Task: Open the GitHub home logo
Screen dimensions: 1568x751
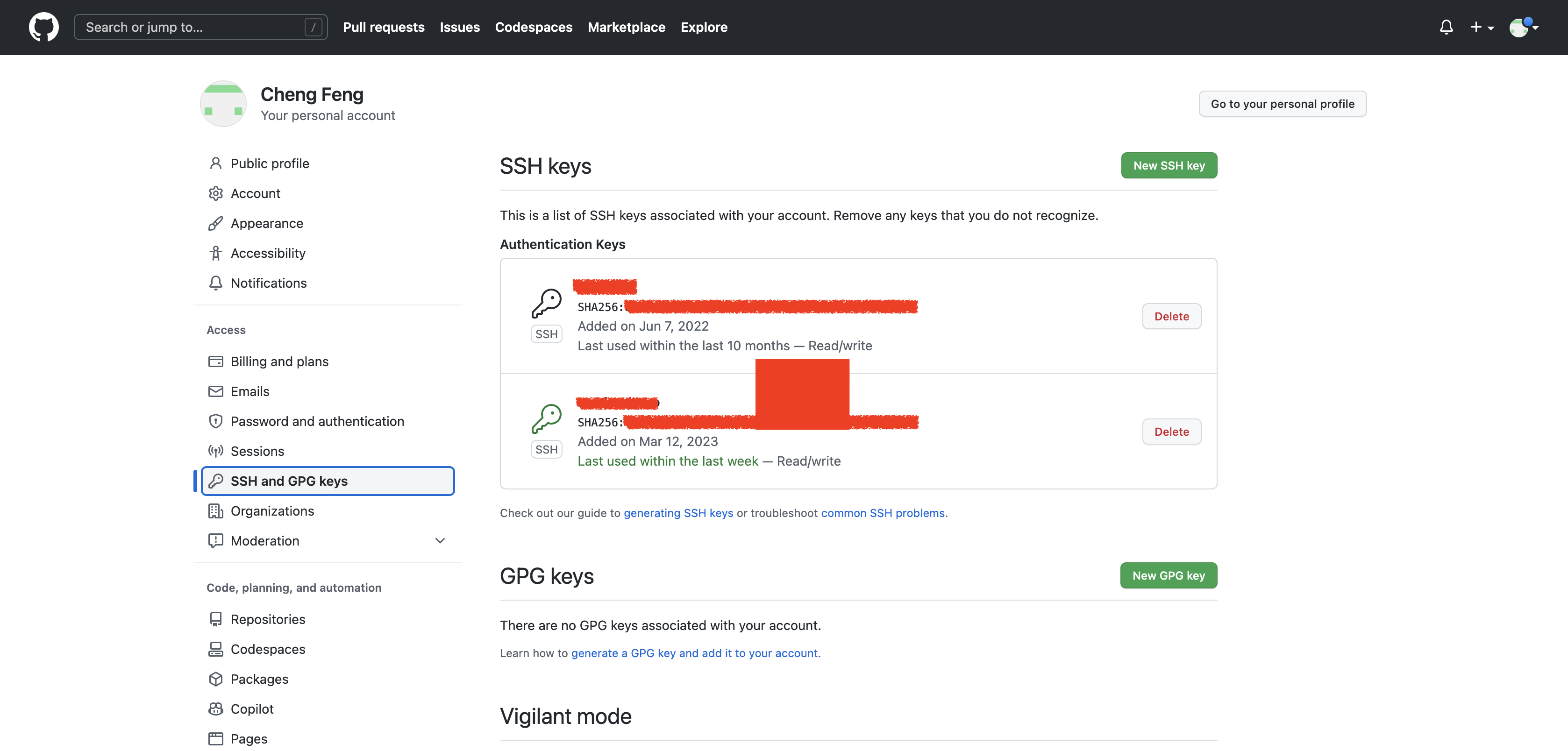Action: 44,28
